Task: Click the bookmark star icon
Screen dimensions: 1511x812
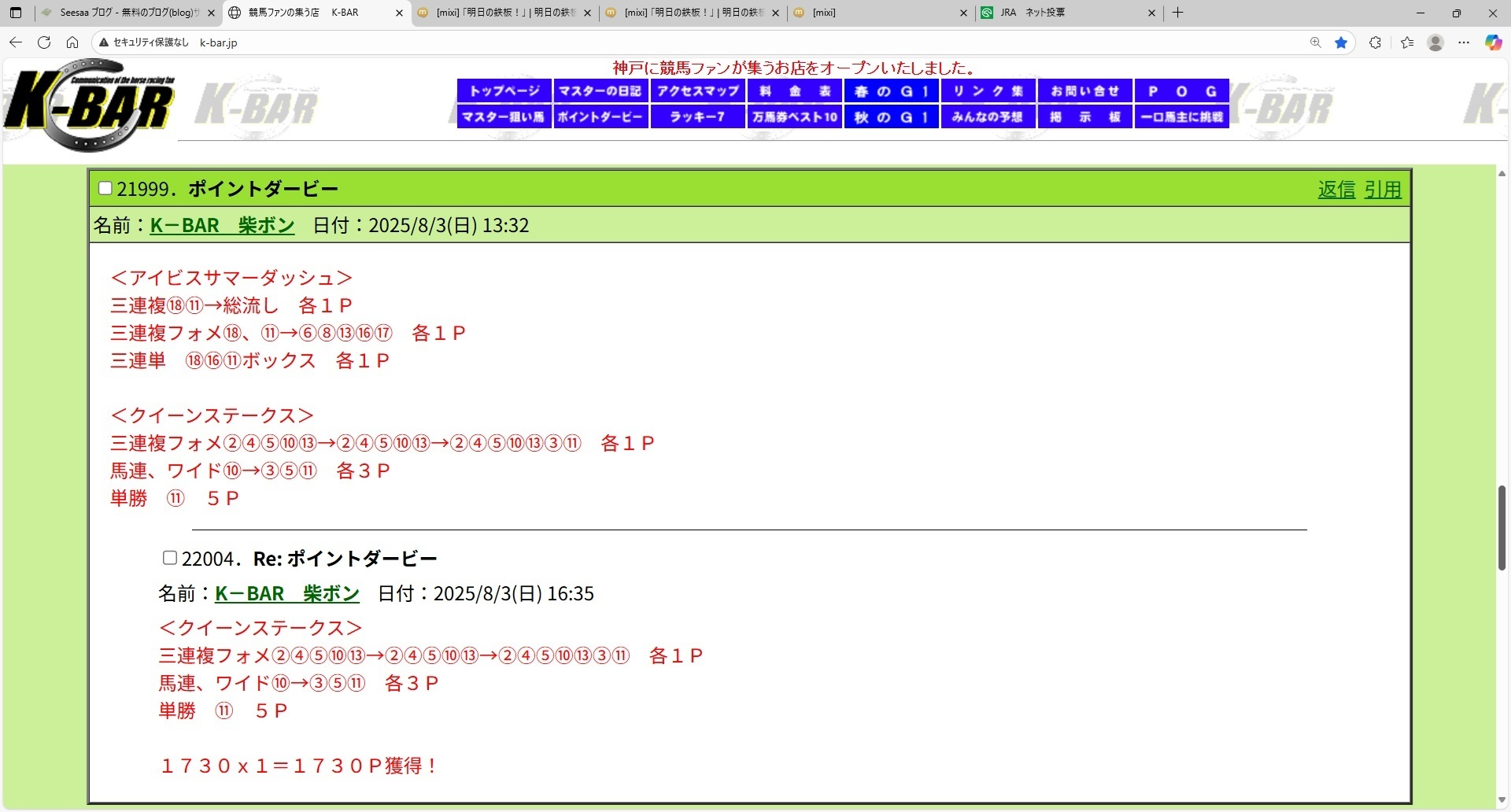Action: (x=1341, y=42)
